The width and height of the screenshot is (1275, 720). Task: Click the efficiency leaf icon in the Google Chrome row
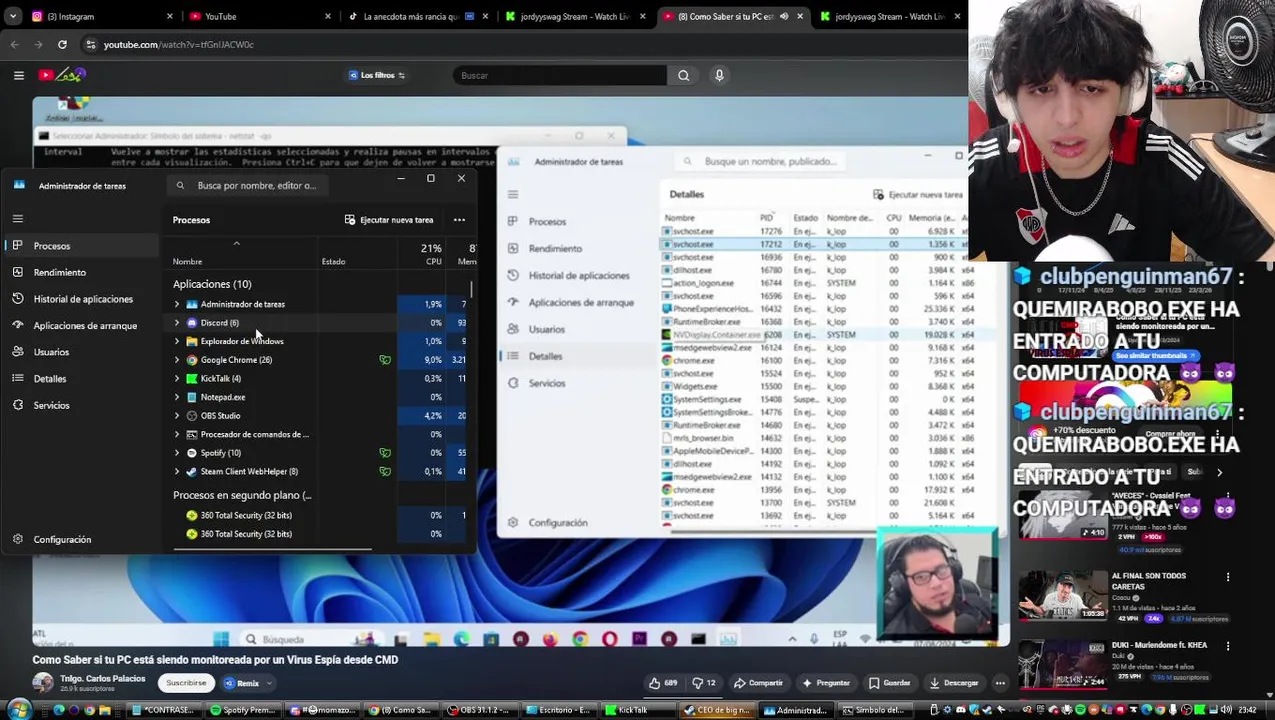[385, 360]
